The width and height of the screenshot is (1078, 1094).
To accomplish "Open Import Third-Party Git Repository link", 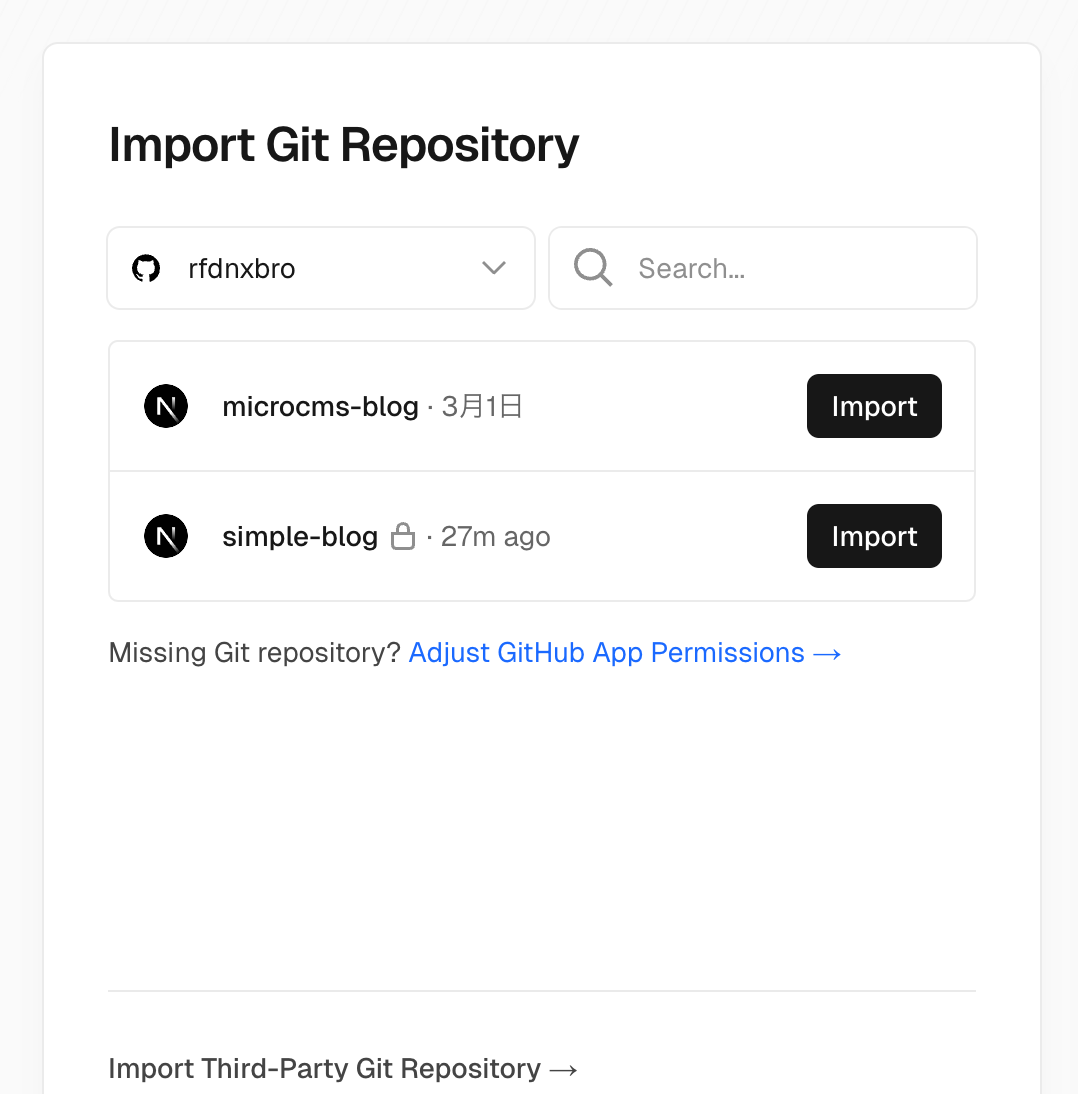I will pos(343,1069).
